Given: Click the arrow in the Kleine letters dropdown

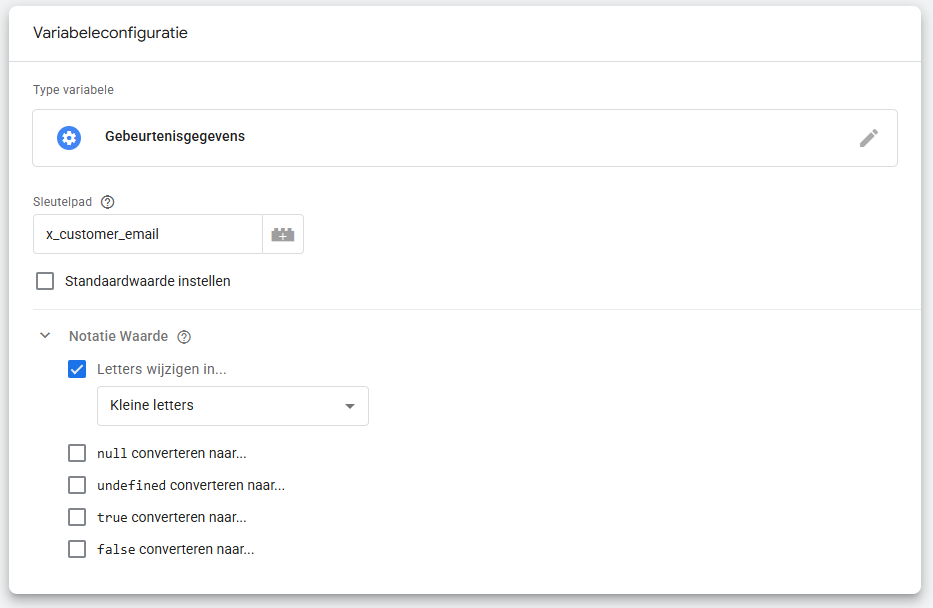Looking at the screenshot, I should tap(349, 406).
